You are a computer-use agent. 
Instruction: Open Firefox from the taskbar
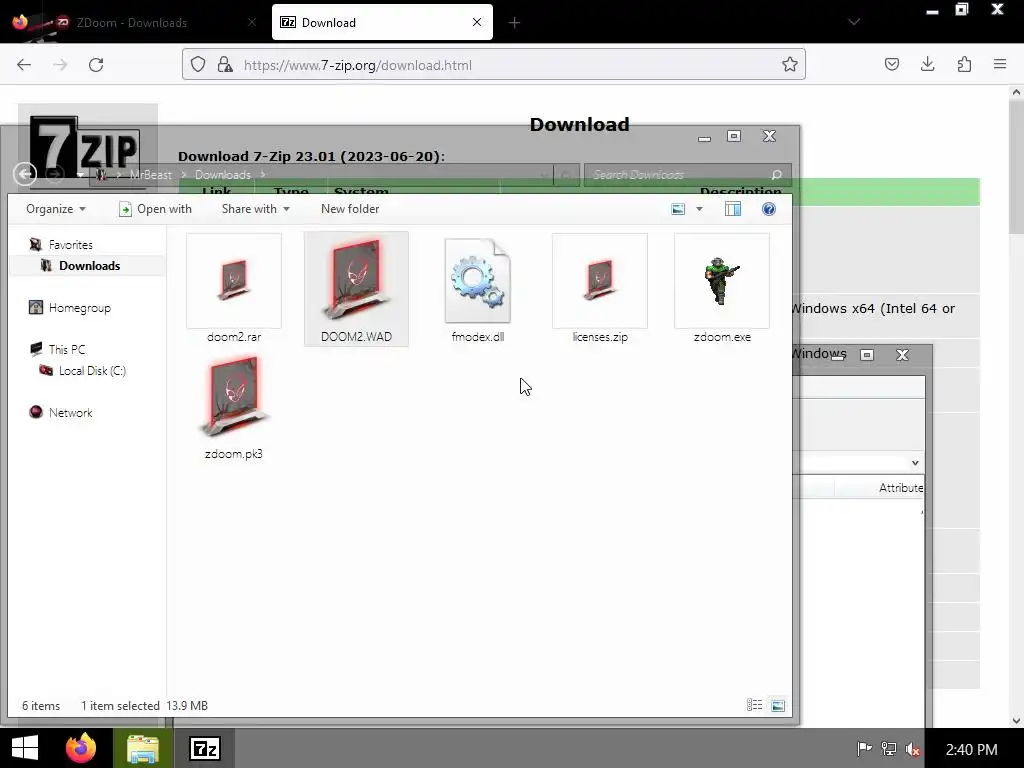(81, 748)
